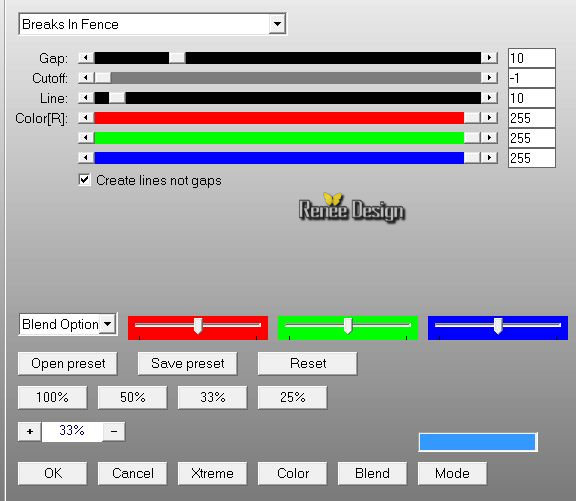Expand the Blend Option dropdown
576x501 pixels.
[x=107, y=324]
